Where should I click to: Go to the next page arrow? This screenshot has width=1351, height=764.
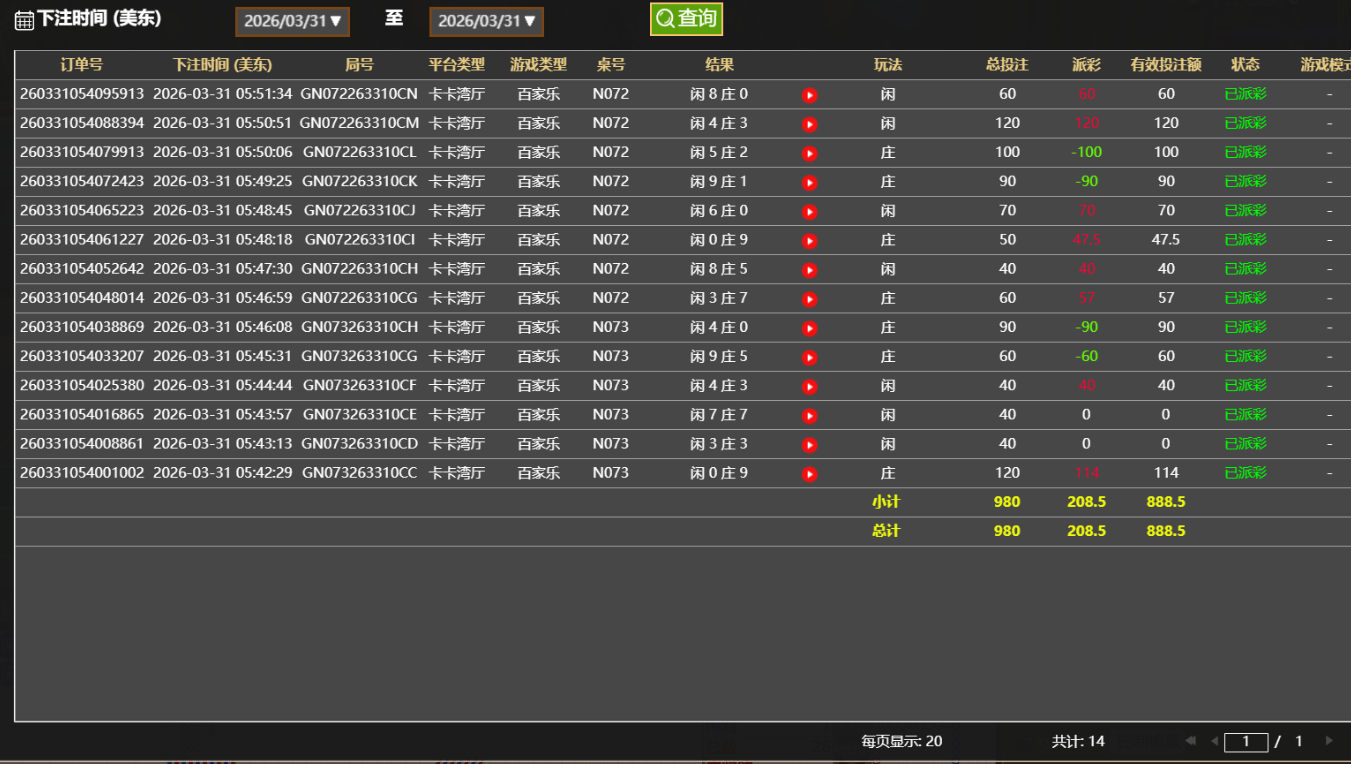(1329, 741)
